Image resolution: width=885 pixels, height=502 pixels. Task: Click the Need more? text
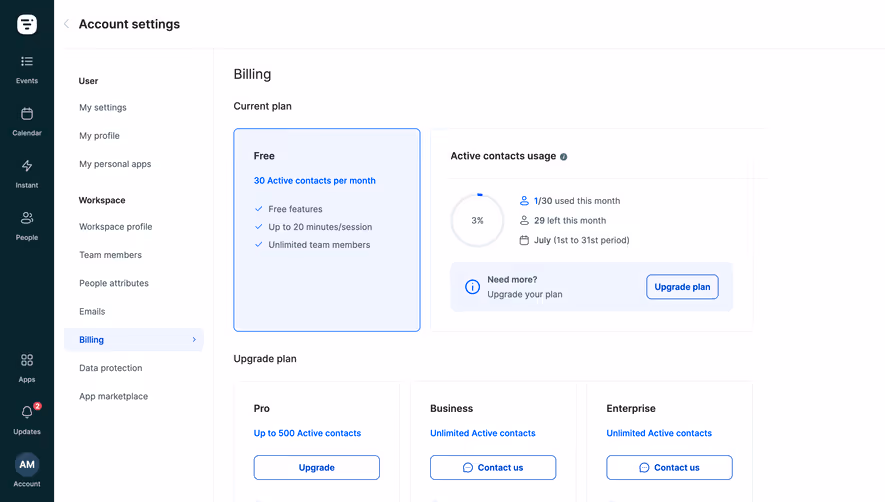point(512,280)
